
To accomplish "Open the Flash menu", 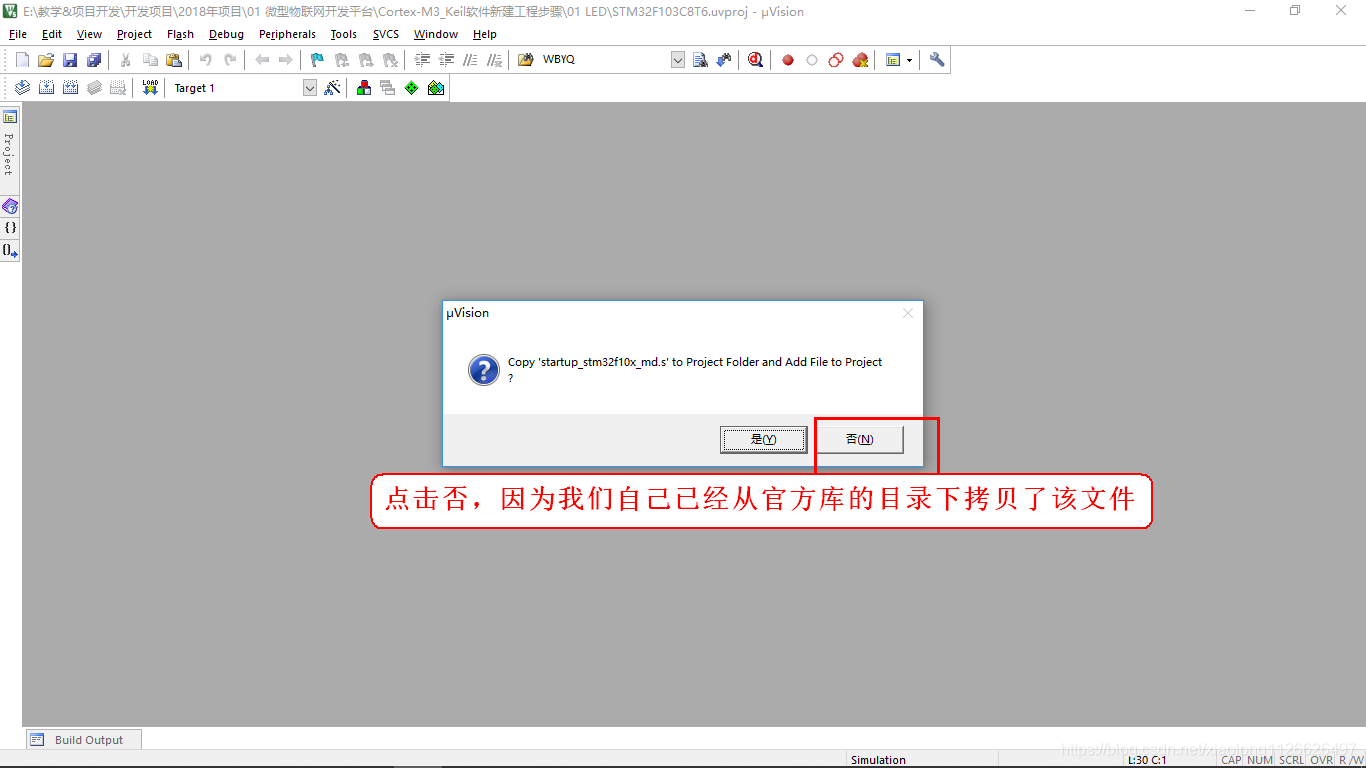I will point(181,34).
